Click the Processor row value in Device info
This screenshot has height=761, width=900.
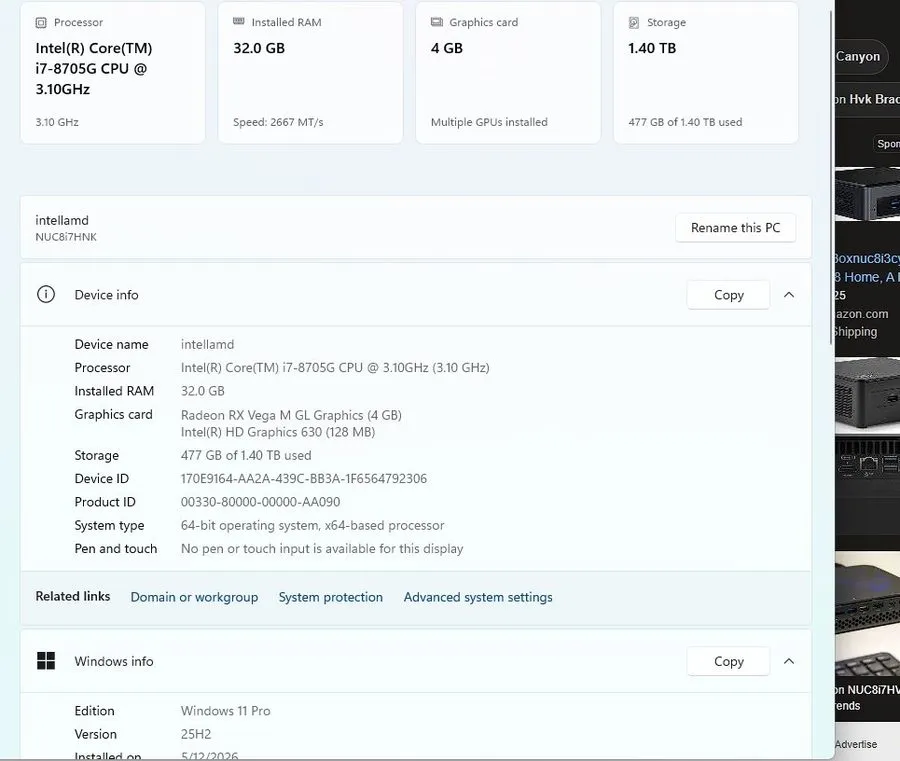(335, 368)
